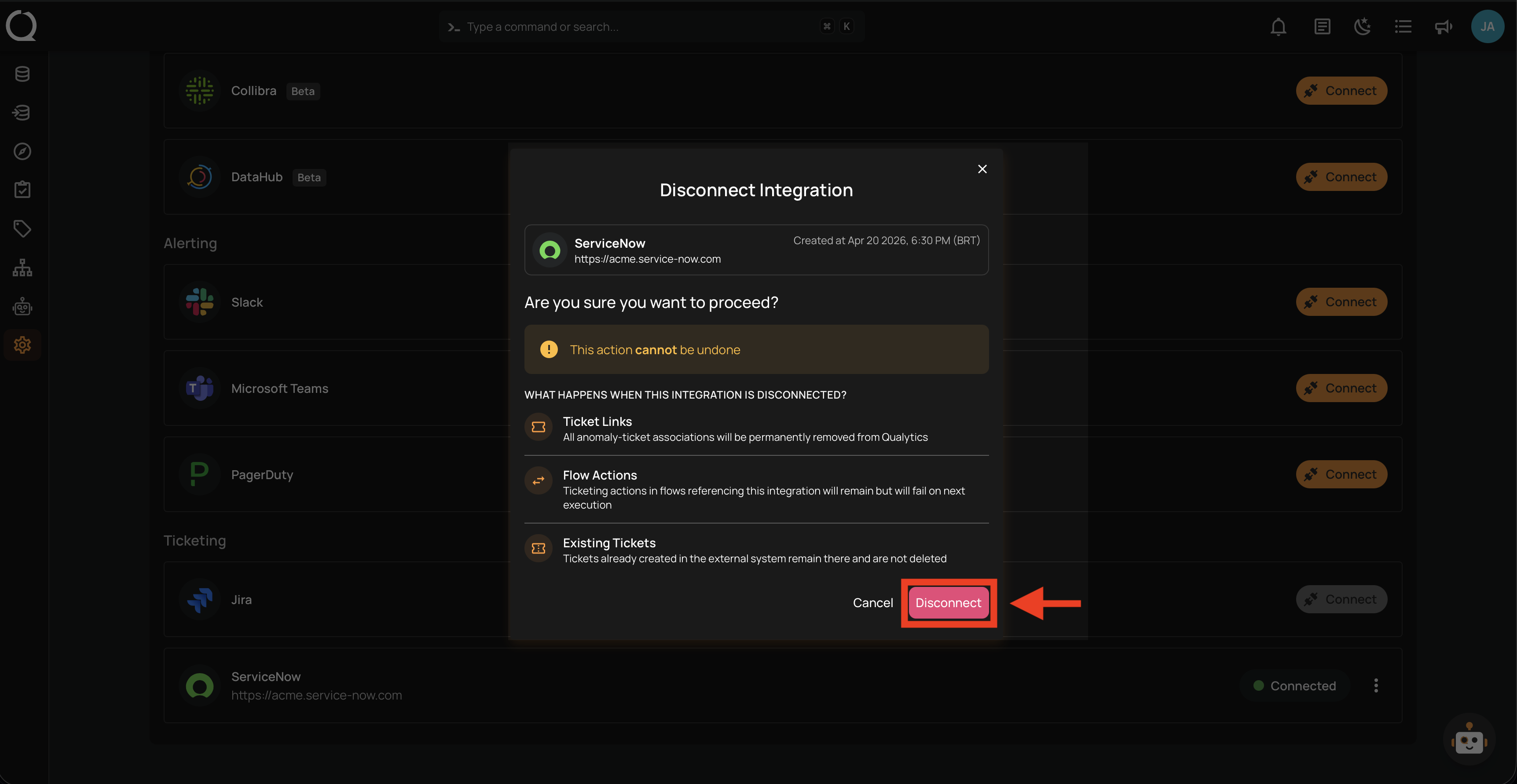Click the ServiceNow logo in background list
The width and height of the screenshot is (1517, 784).
click(x=200, y=685)
